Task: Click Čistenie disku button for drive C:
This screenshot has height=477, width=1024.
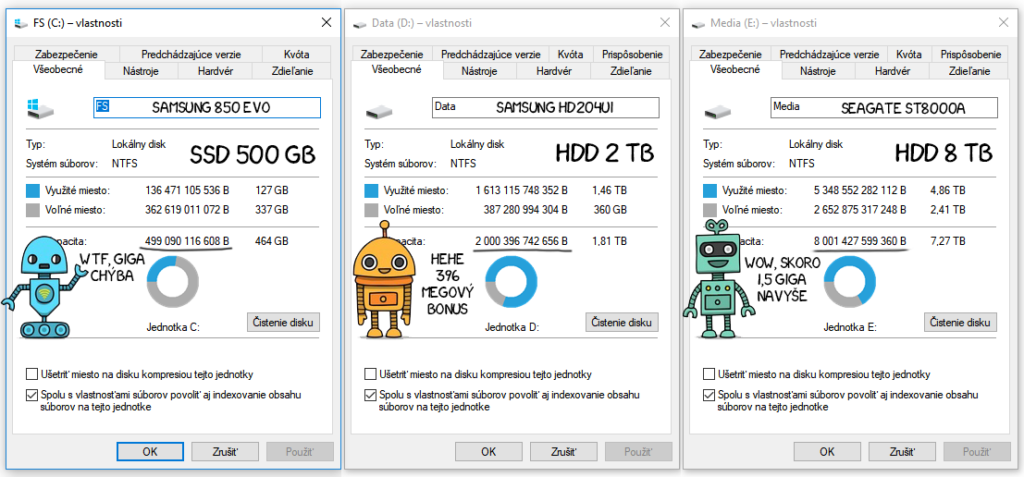Action: pos(283,322)
